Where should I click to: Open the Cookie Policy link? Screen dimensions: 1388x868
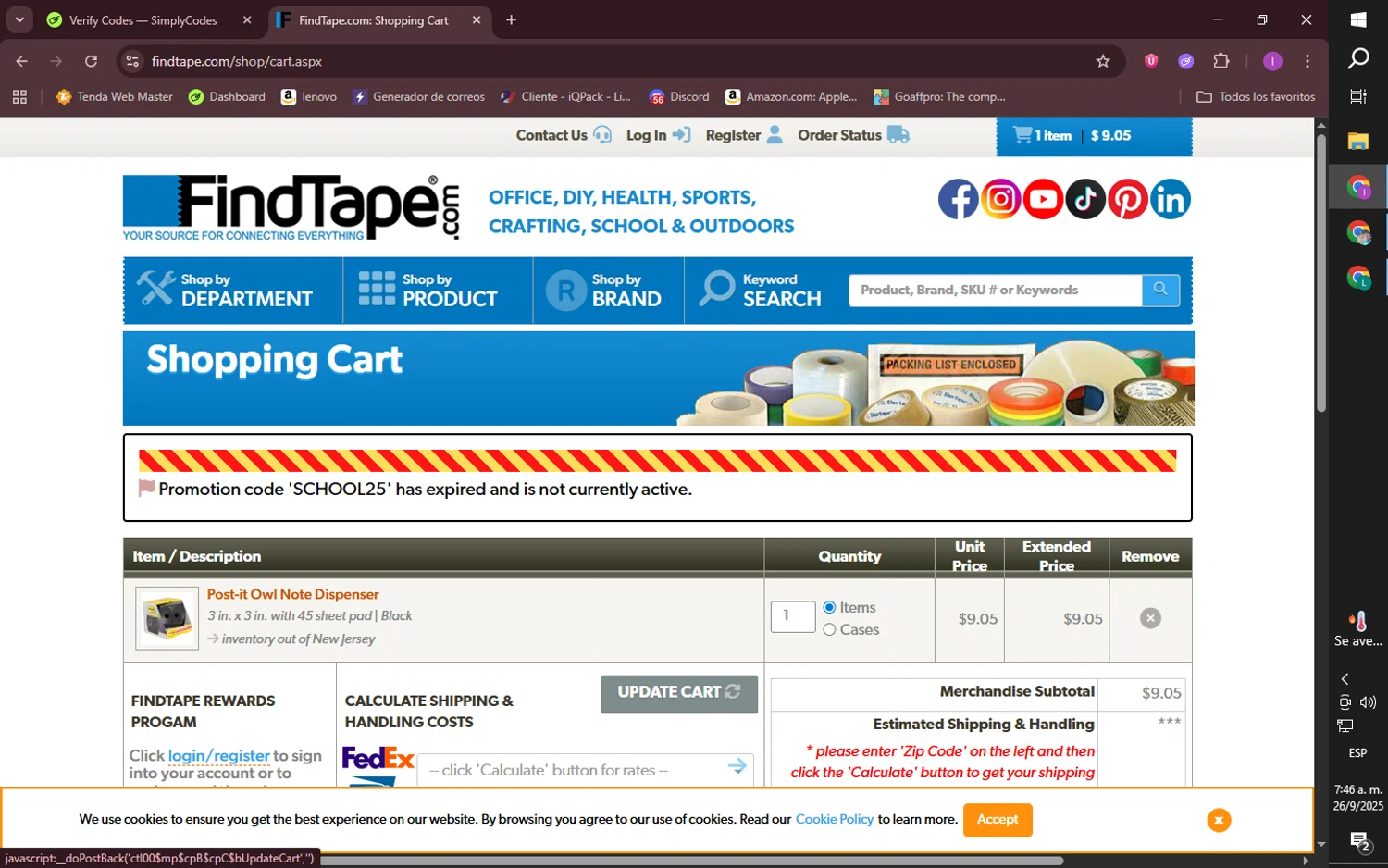(834, 819)
